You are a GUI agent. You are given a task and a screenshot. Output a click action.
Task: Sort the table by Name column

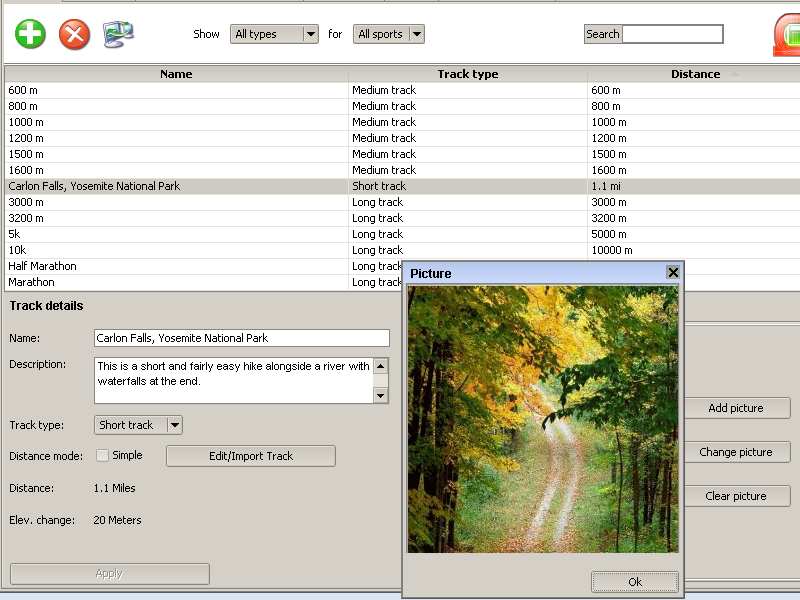click(176, 74)
